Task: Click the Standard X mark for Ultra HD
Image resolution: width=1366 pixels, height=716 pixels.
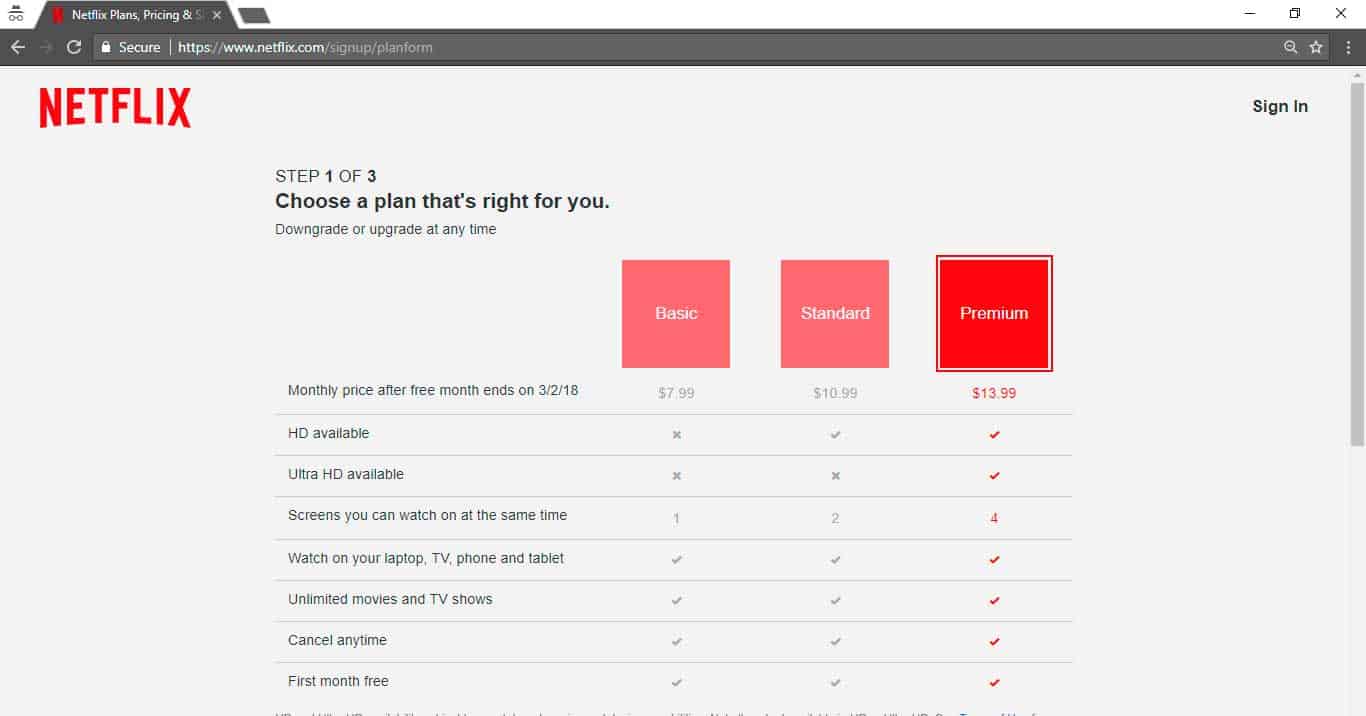Action: pos(835,476)
